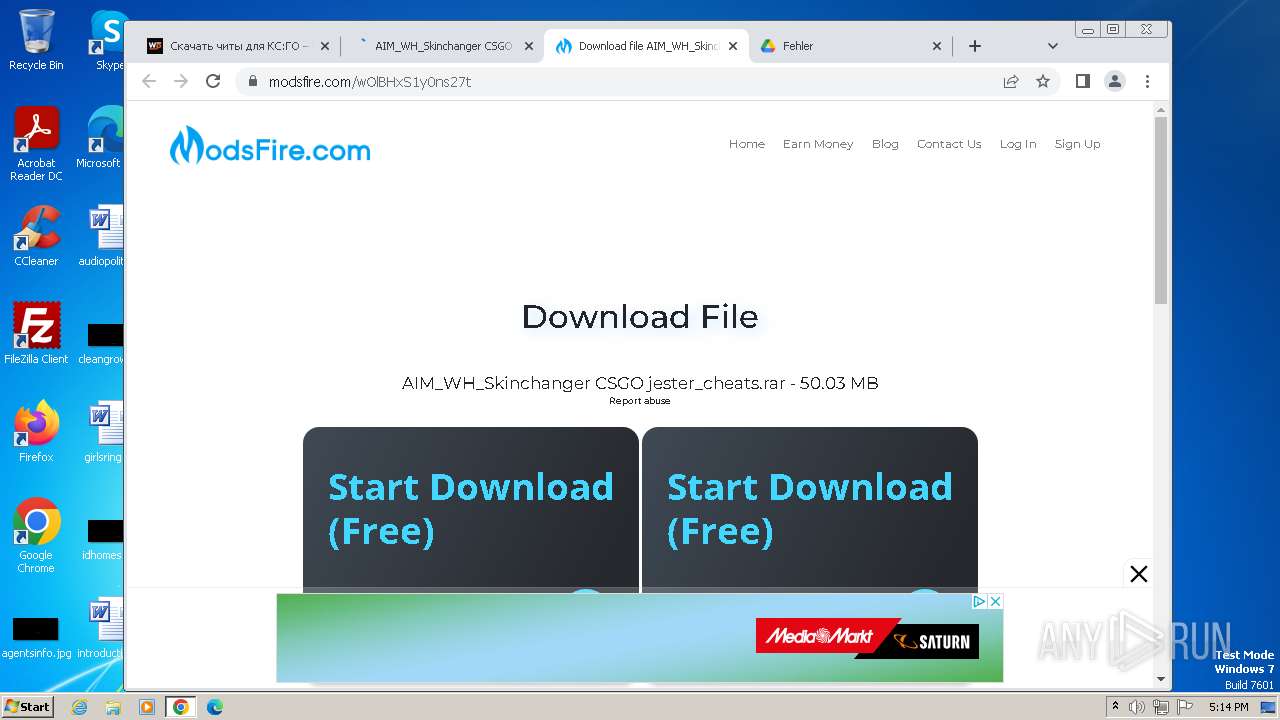Open Acrobat Reader DC desktop icon
The width and height of the screenshot is (1280, 720).
36,144
